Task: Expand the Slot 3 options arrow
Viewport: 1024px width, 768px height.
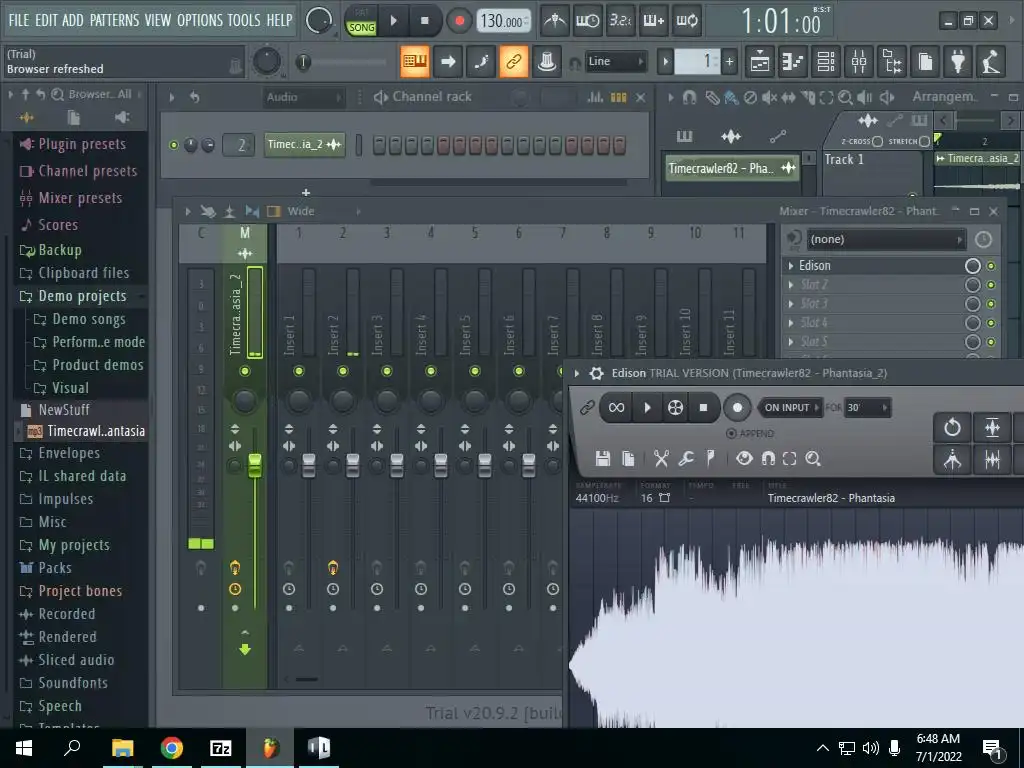Action: pyautogui.click(x=791, y=304)
